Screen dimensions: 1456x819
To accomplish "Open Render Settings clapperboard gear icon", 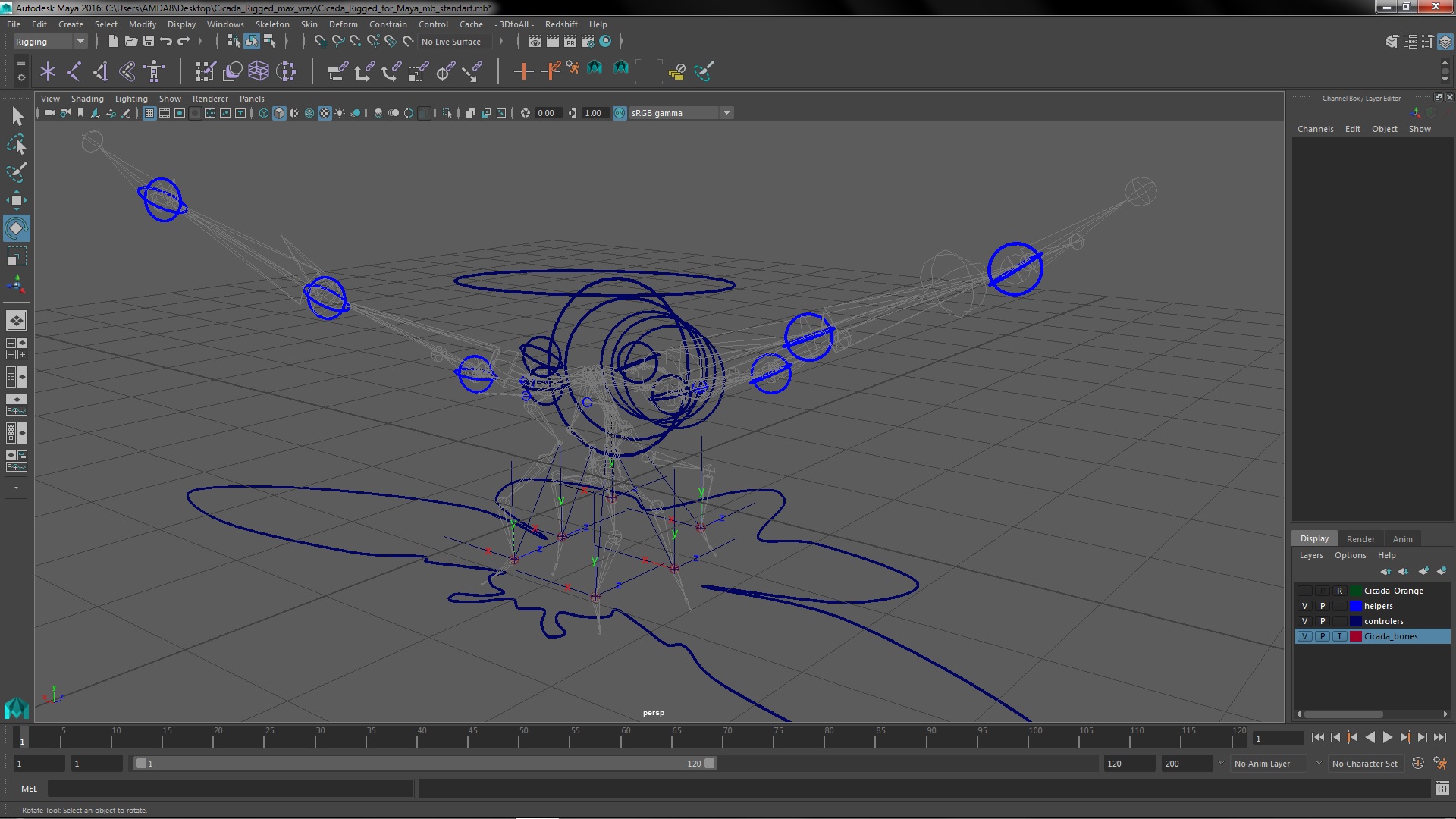I will click(588, 41).
